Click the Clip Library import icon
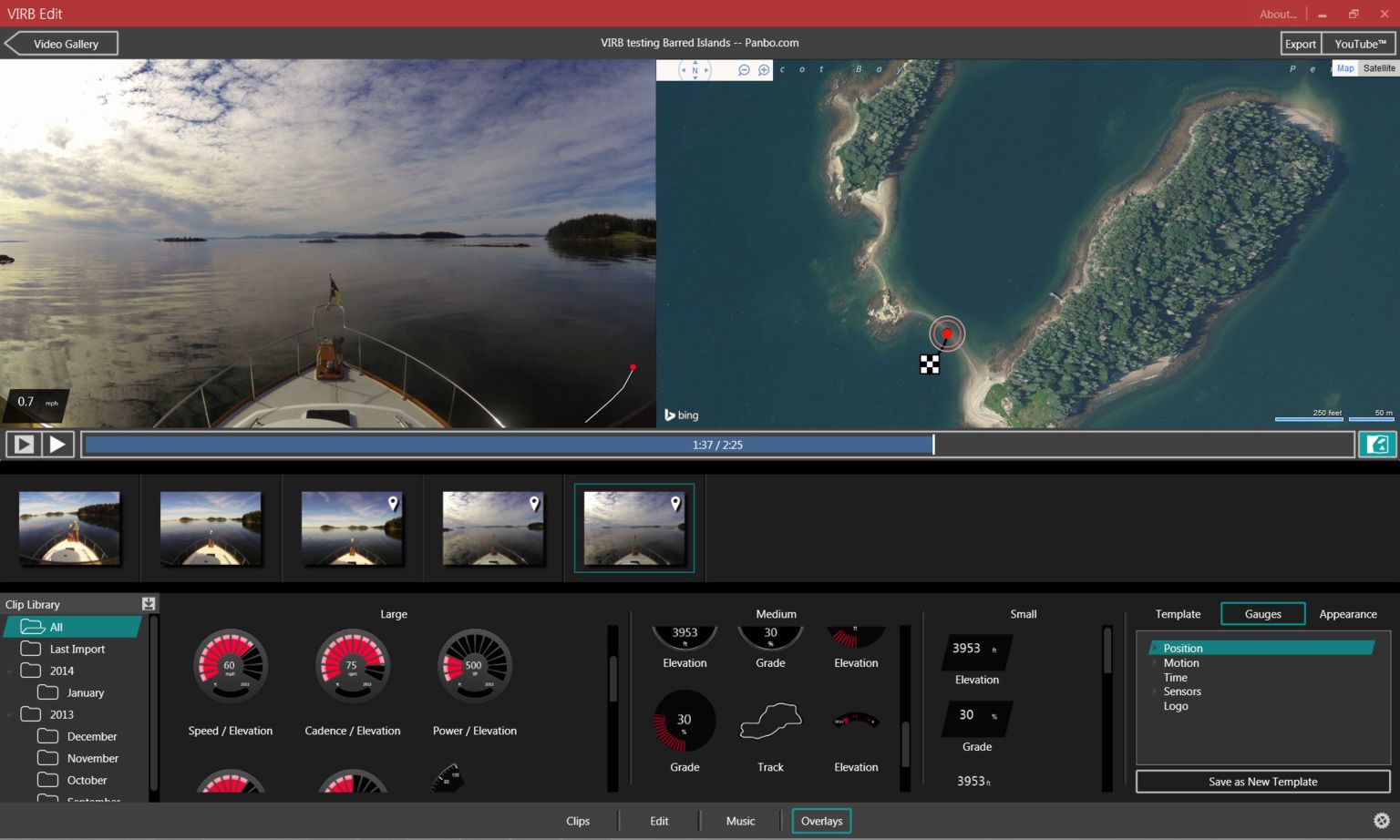This screenshot has width=1400, height=840. click(x=149, y=604)
